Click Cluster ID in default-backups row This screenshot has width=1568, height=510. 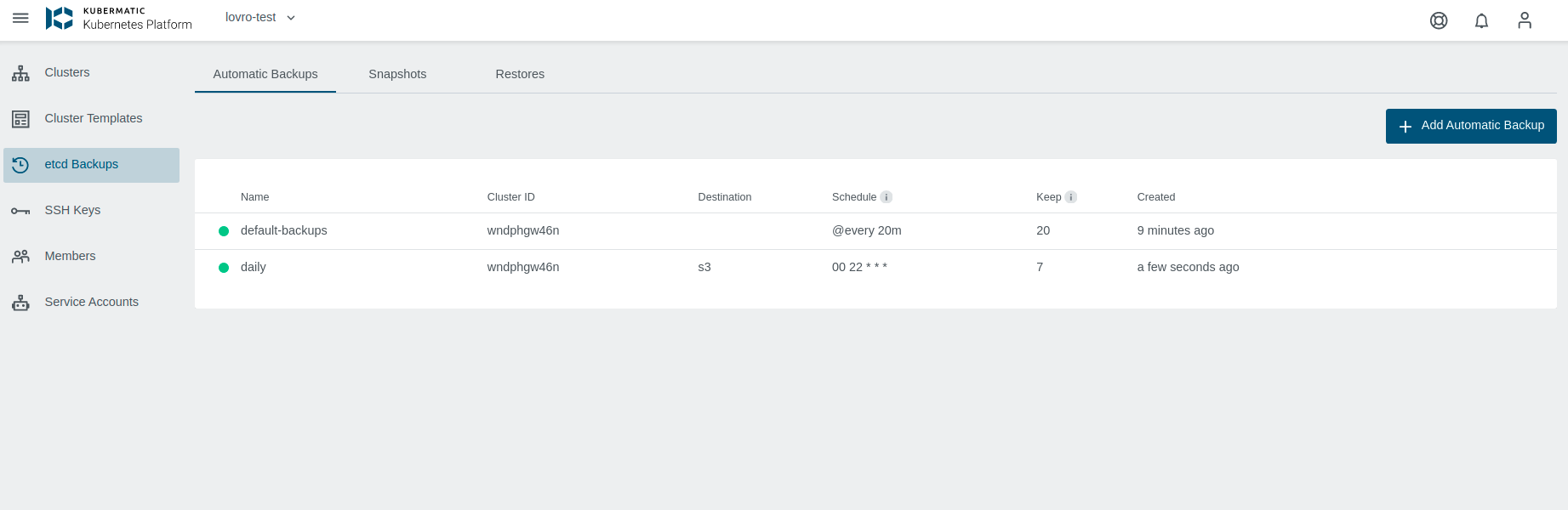[523, 230]
